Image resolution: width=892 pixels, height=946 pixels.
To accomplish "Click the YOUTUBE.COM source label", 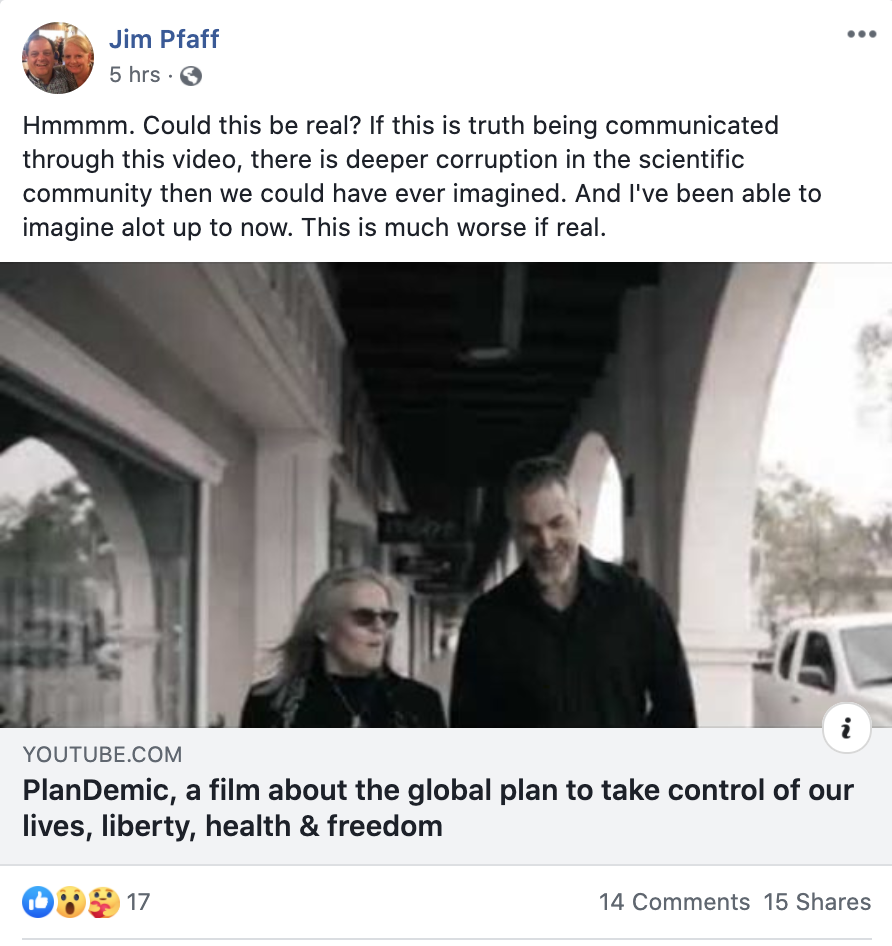I will [102, 755].
